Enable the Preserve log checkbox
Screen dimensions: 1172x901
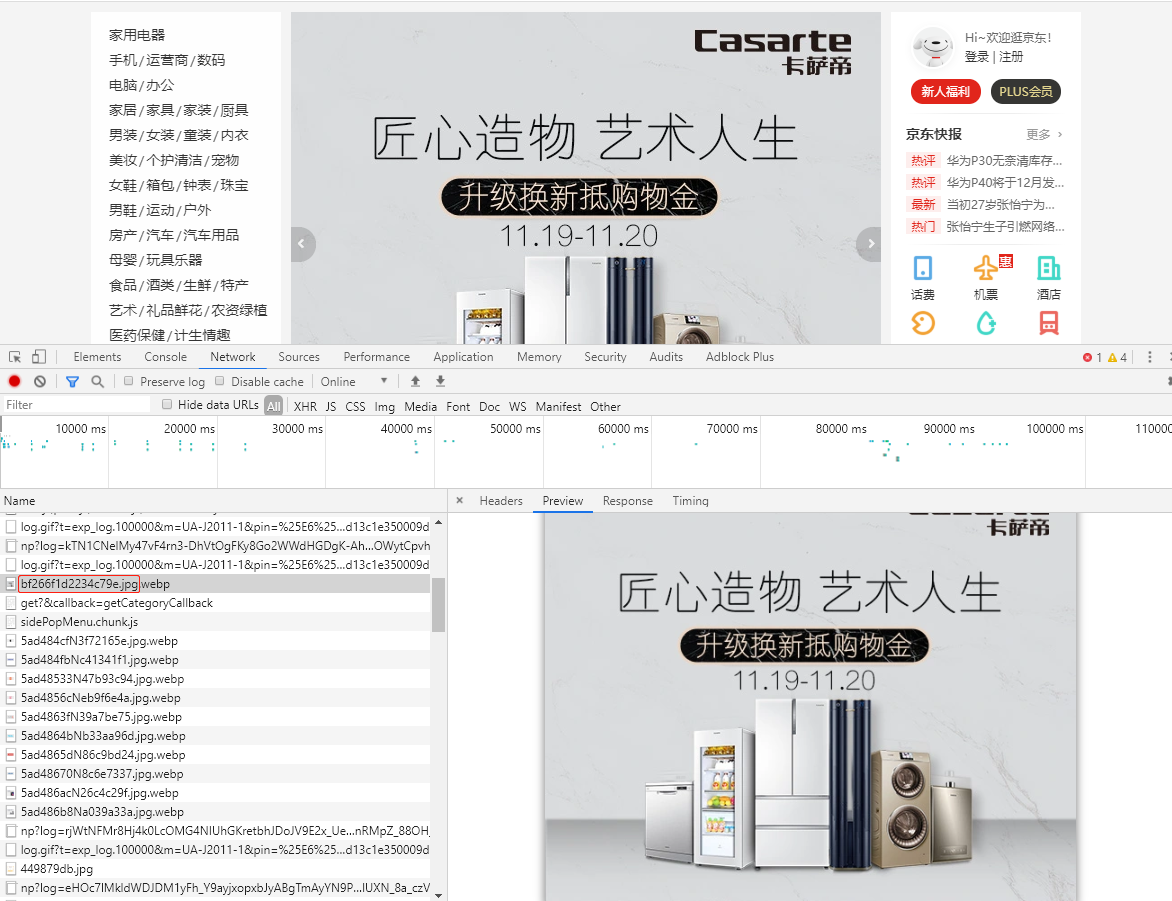tap(129, 381)
